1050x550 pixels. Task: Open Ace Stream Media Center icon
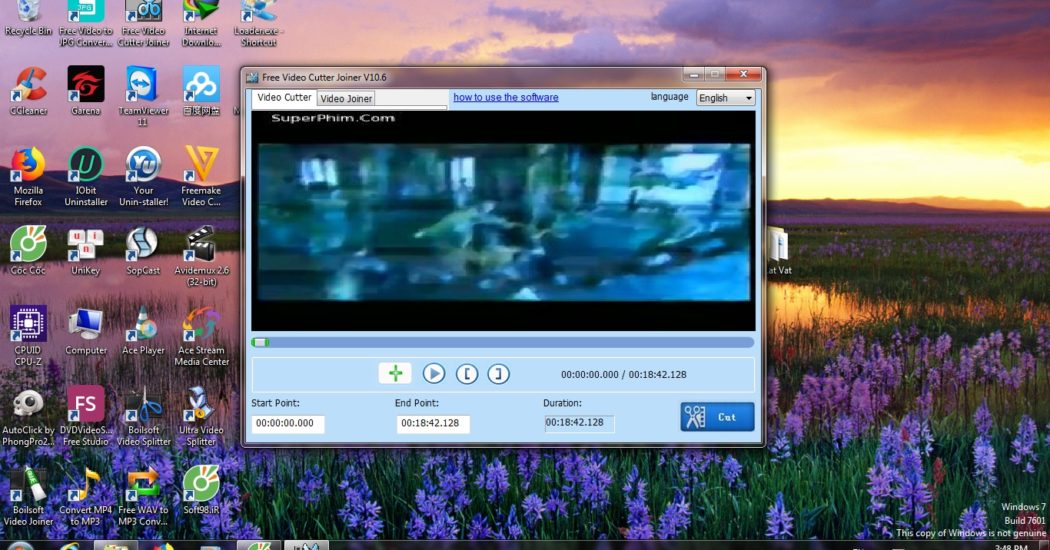pyautogui.click(x=202, y=336)
